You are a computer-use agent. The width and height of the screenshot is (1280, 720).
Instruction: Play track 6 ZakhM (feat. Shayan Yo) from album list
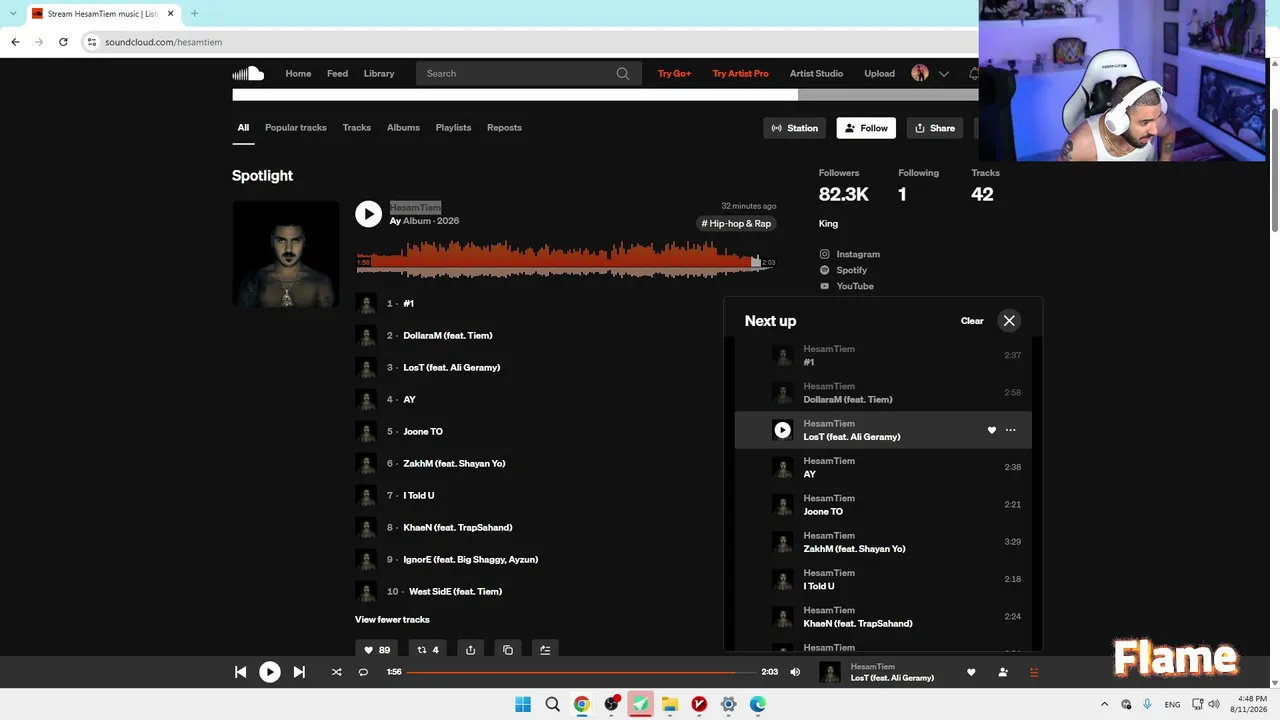(x=454, y=464)
